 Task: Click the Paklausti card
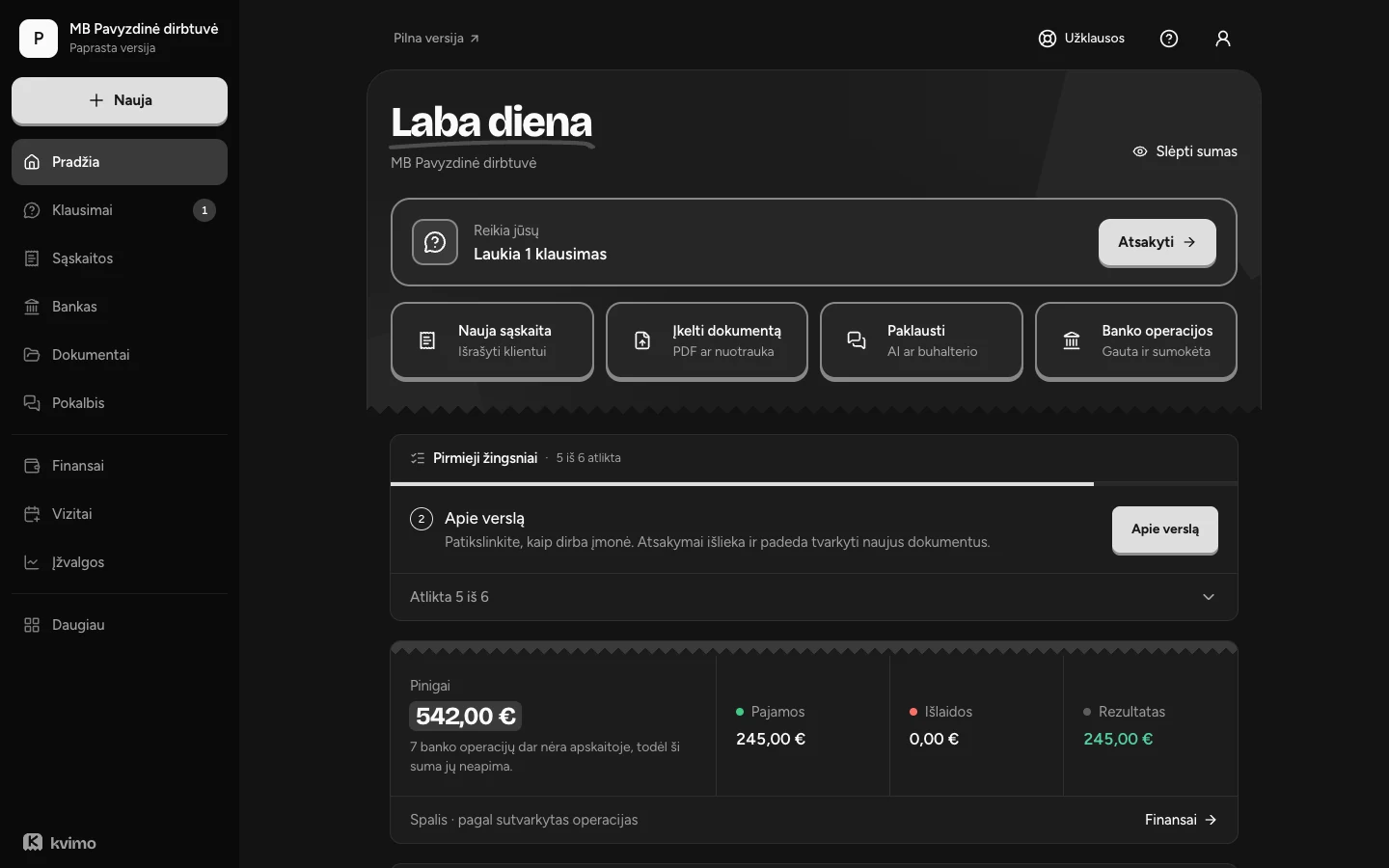pos(921,340)
